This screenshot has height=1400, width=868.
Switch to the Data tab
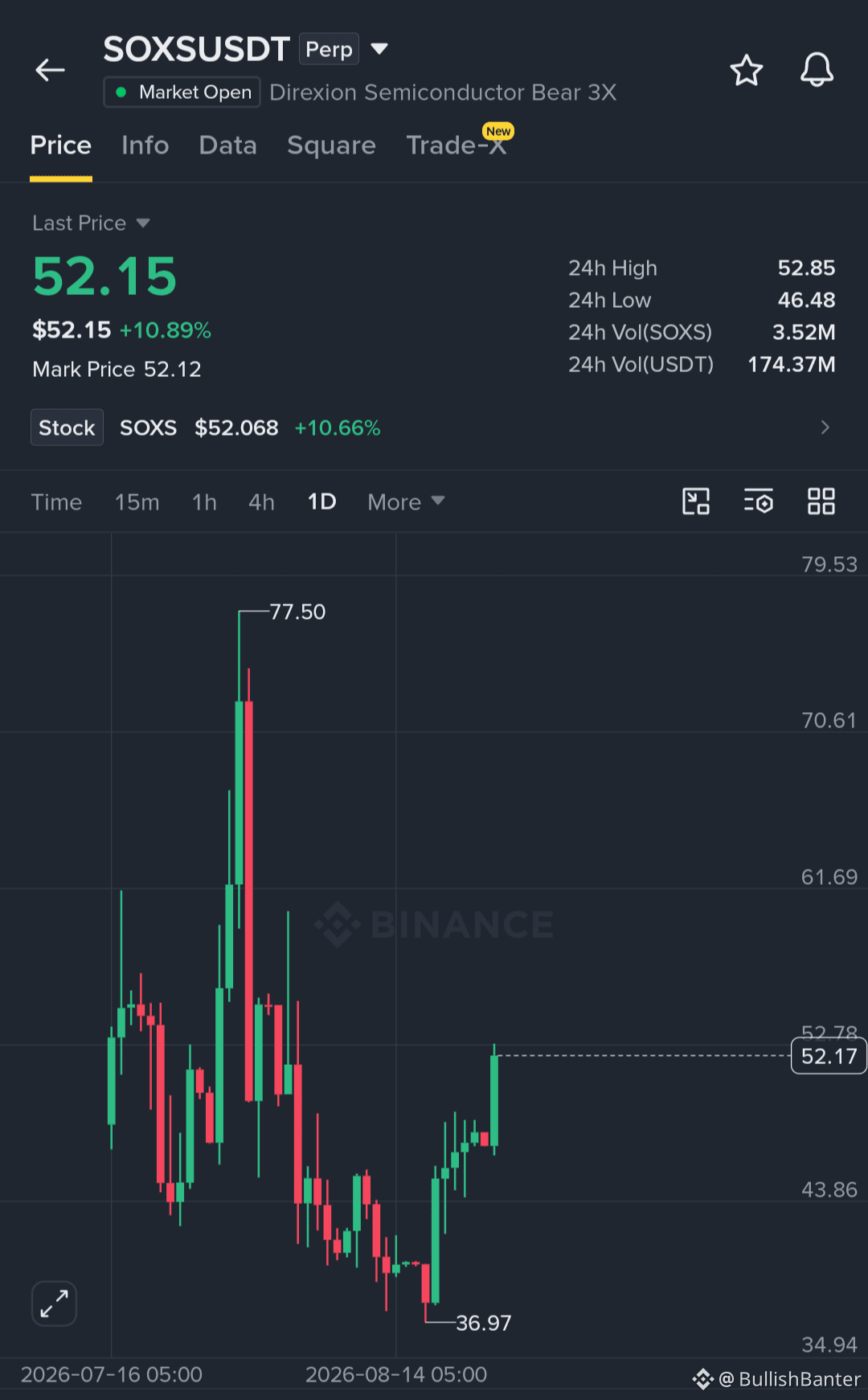(x=227, y=145)
